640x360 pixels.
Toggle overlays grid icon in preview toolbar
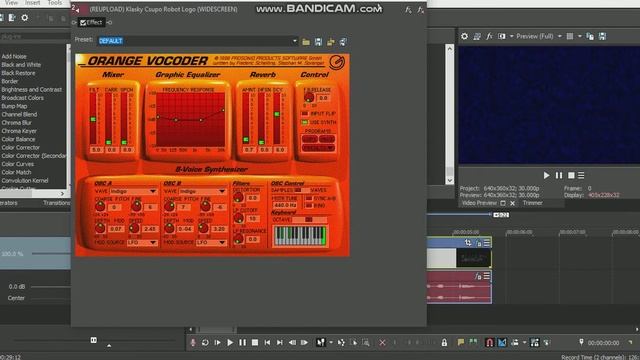tap(570, 36)
